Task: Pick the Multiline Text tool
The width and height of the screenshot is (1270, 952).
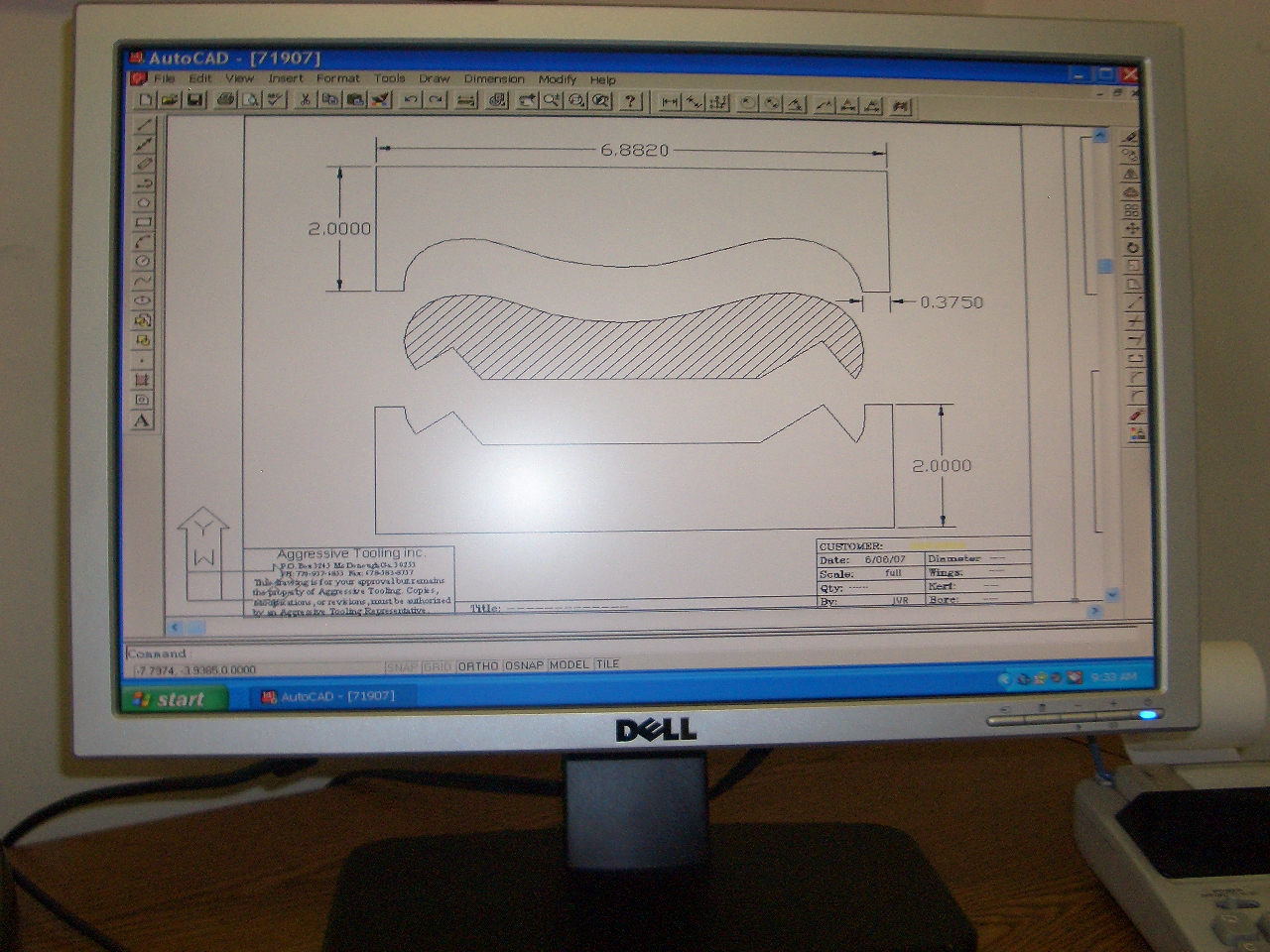Action: [x=143, y=420]
